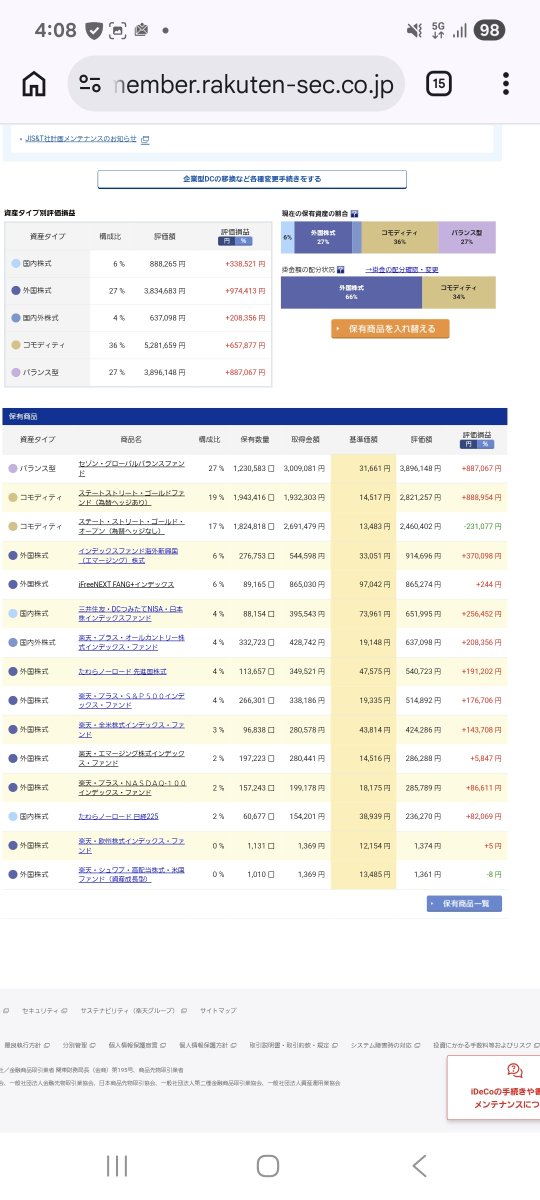
Task: Open ステート・ストリート・ゴールド・オープン(為替ヘッジなし) link
Action: (131, 525)
